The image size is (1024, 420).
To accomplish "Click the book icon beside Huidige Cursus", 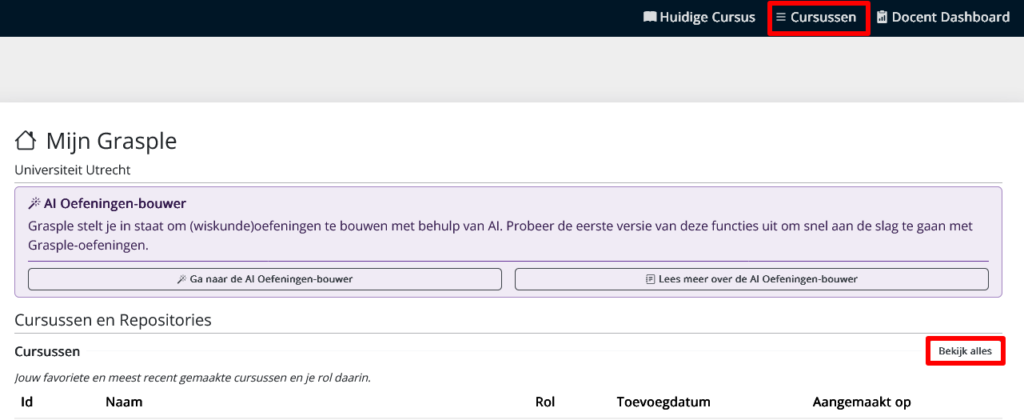I will [650, 18].
